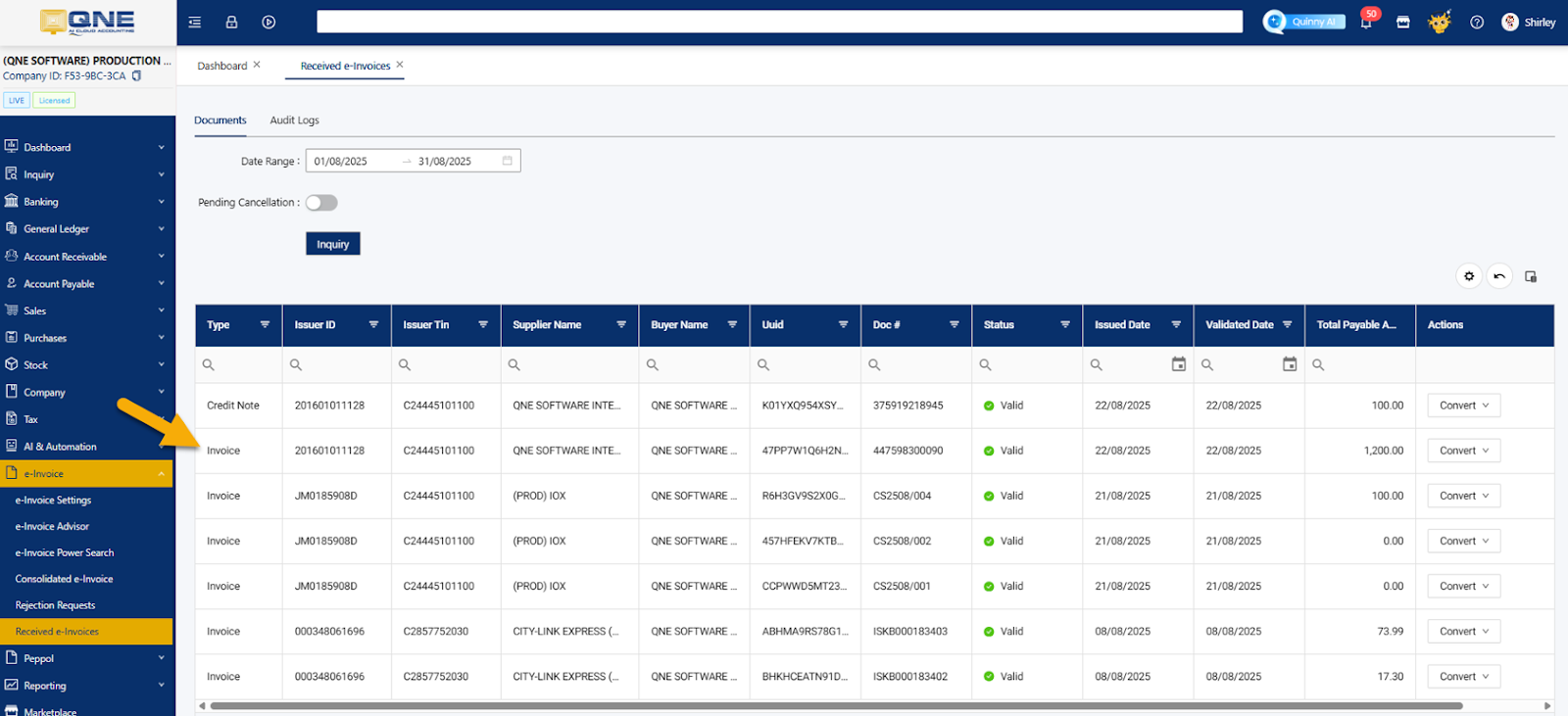Open Convert dropdown for Credit Note row
Screen dimensions: 1568x716
pos(1464,406)
